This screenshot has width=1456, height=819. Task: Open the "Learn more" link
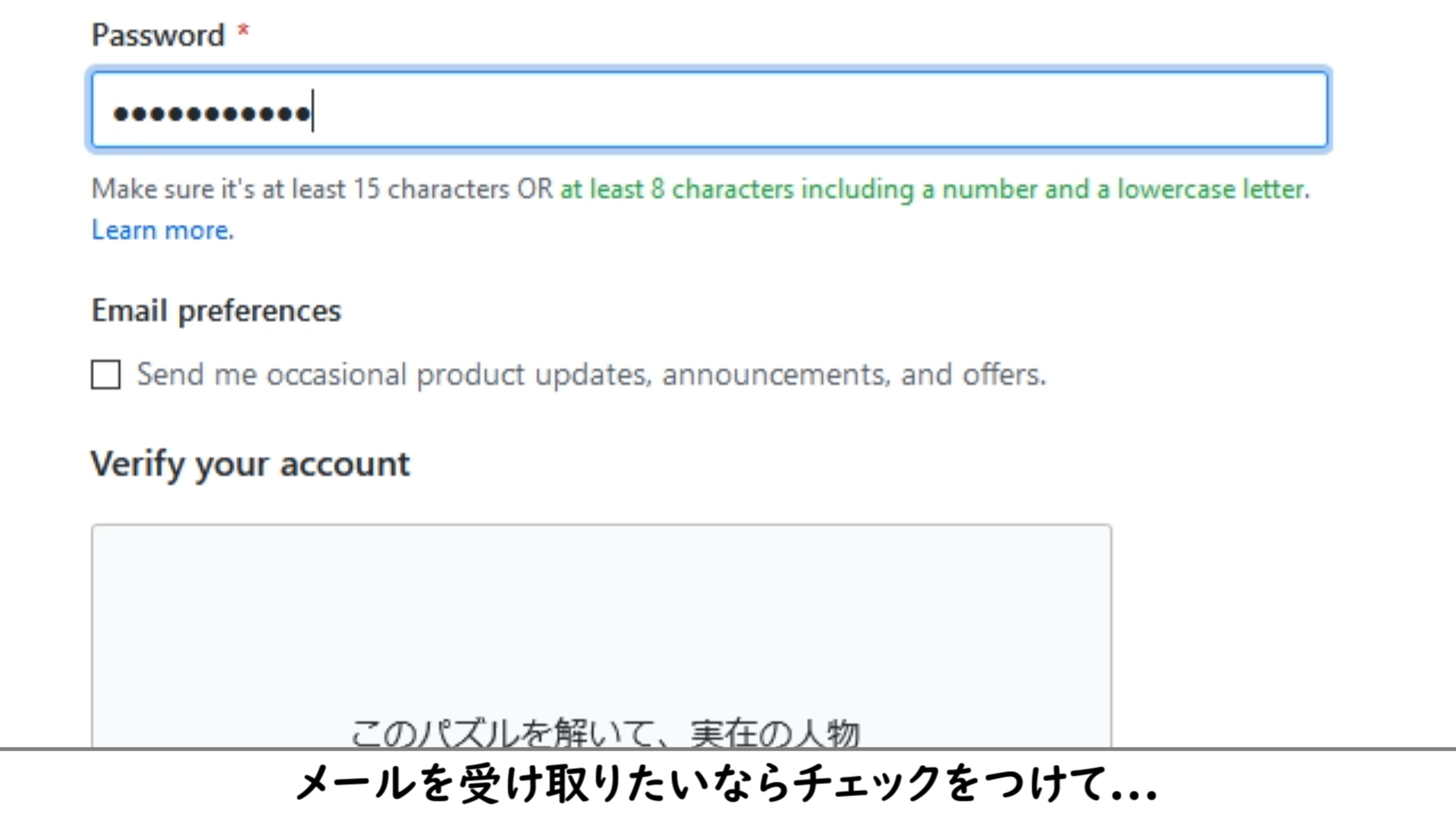162,230
